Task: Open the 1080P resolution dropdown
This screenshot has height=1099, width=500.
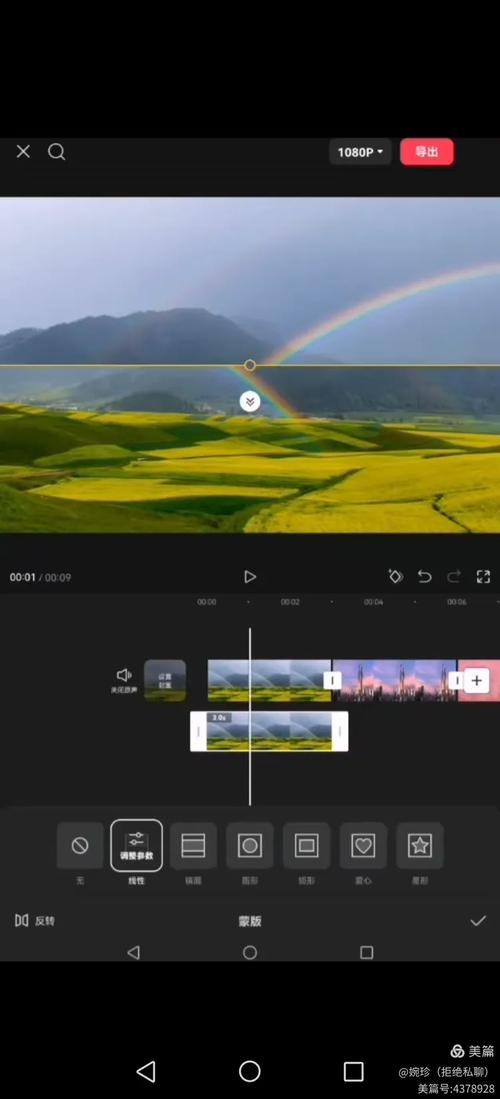Action: 360,152
